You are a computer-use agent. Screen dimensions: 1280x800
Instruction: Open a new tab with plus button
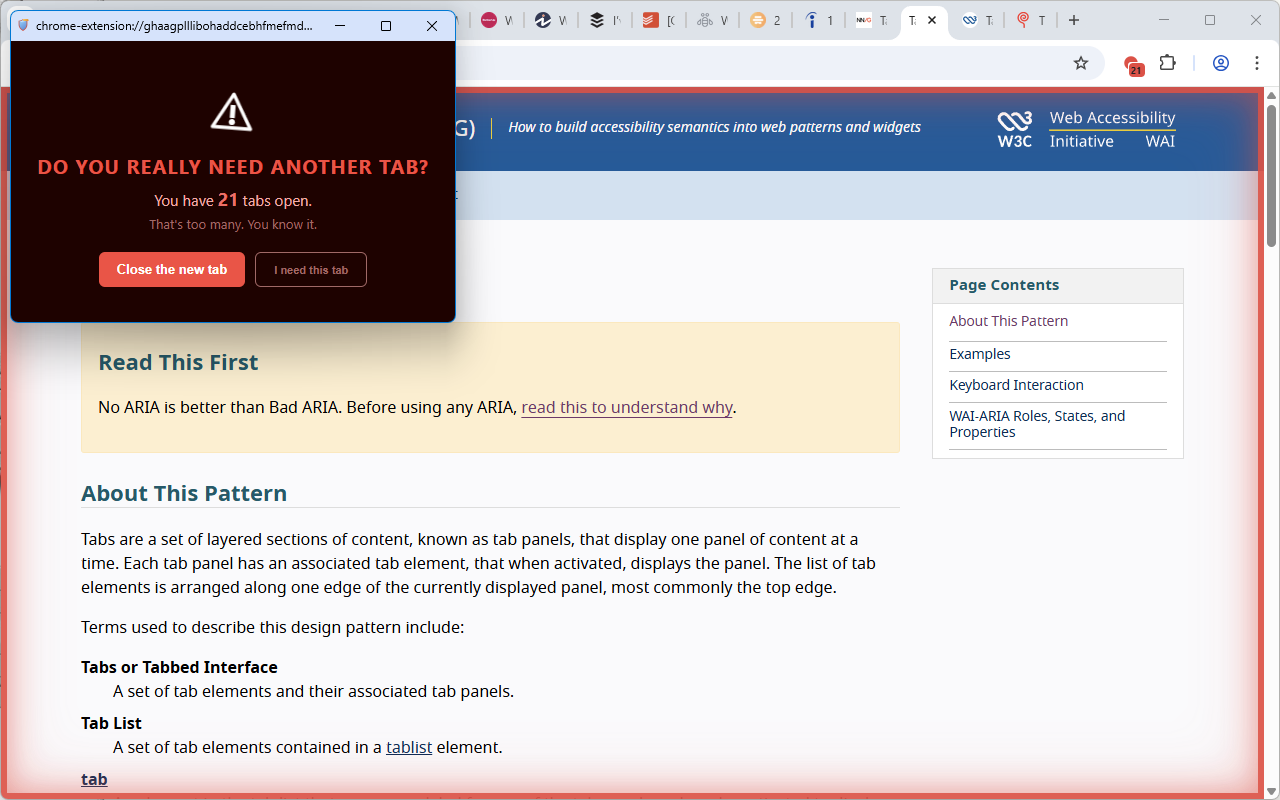pyautogui.click(x=1074, y=20)
